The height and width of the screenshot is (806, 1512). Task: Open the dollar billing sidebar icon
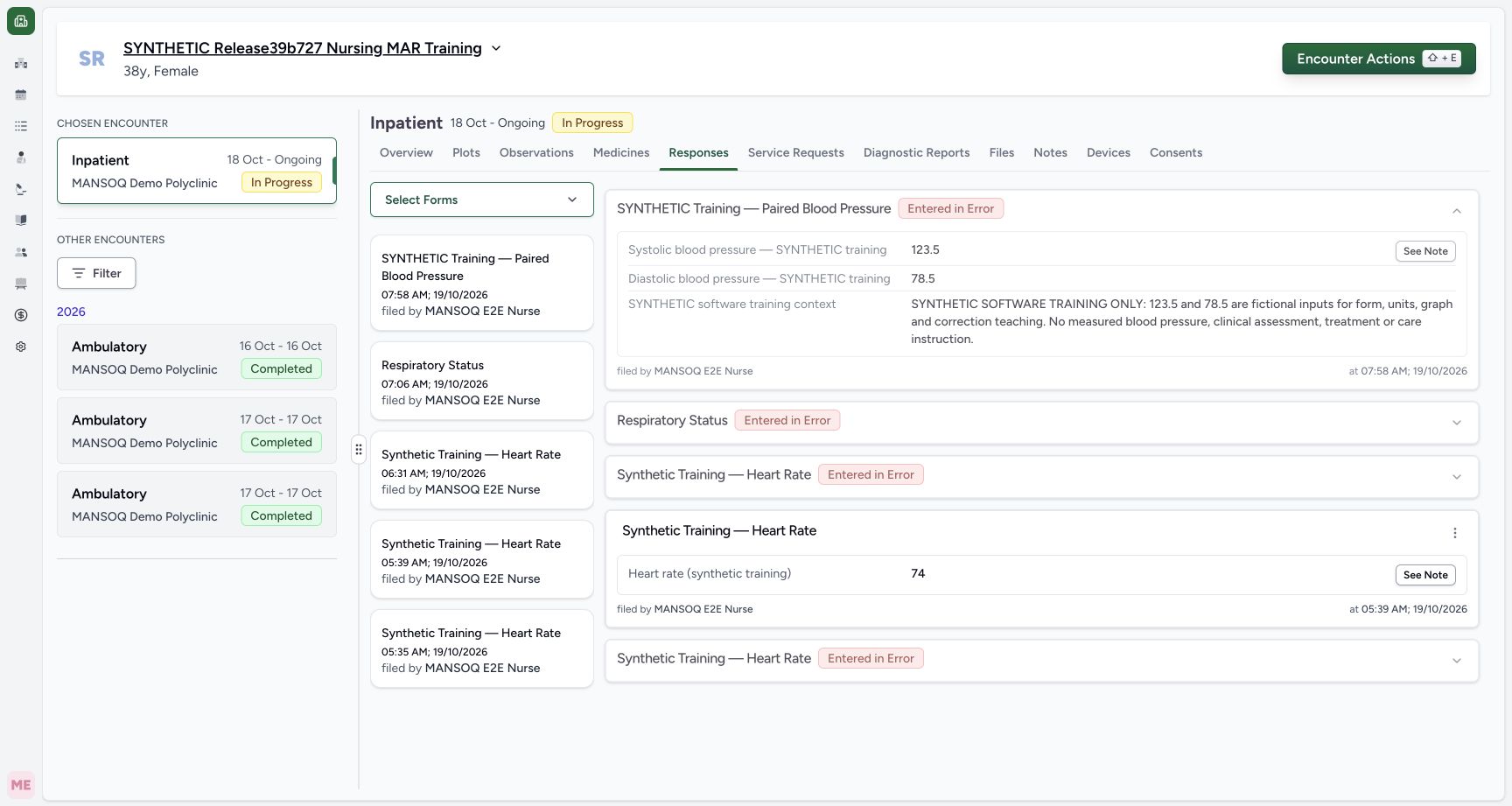click(x=21, y=315)
